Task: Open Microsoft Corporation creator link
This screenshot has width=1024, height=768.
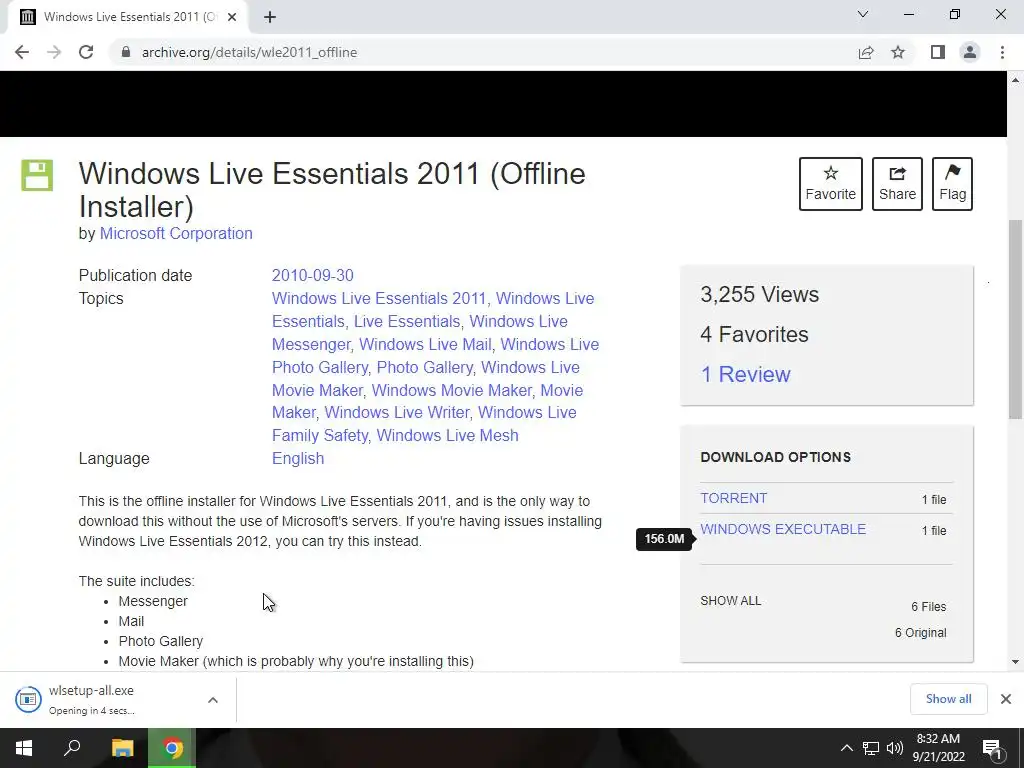Action: click(176, 234)
